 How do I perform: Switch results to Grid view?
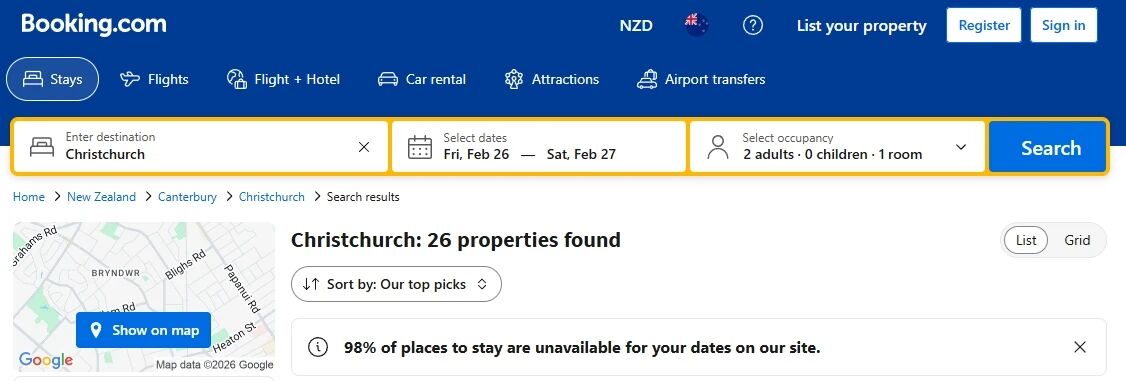coord(1077,240)
